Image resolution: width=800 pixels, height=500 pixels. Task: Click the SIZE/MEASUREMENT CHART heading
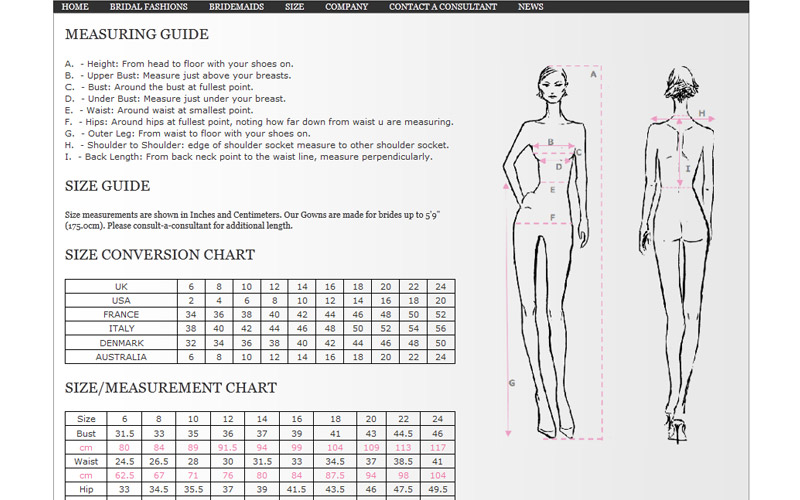coord(170,388)
